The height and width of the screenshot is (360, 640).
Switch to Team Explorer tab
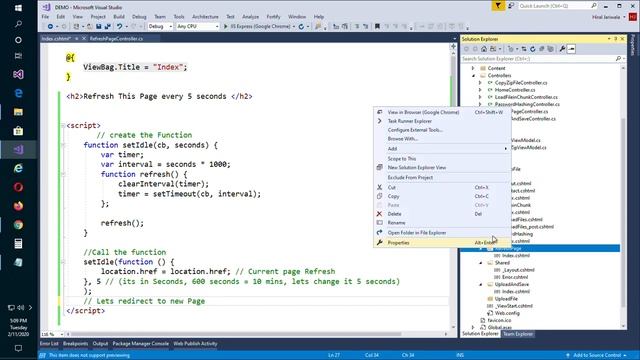(x=518, y=334)
